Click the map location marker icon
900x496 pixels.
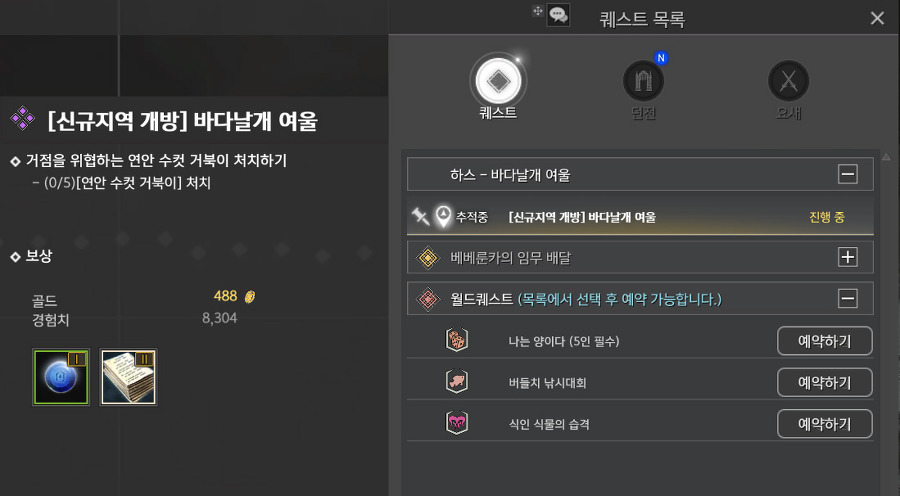pos(443,216)
